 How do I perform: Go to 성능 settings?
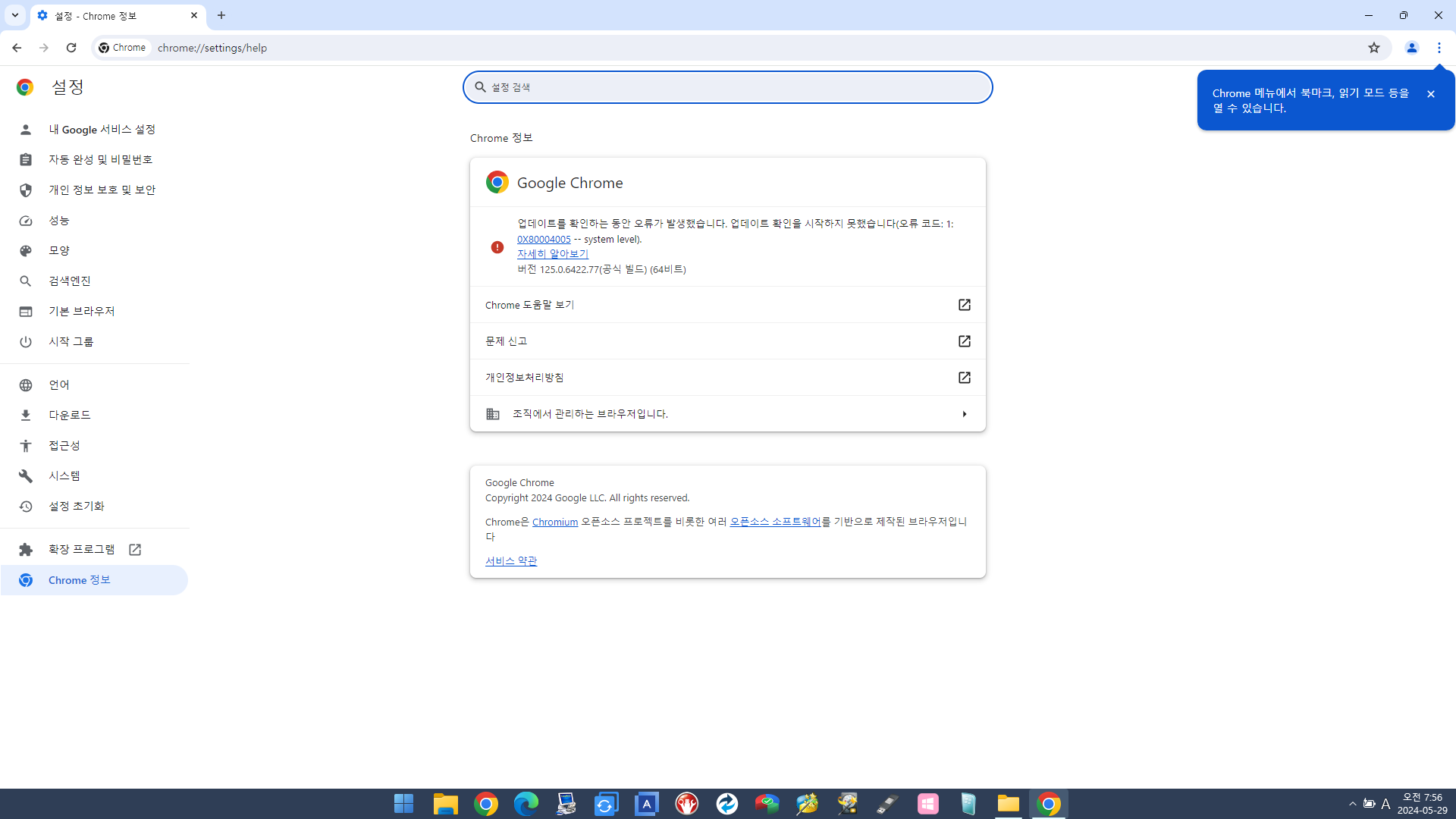point(94,221)
